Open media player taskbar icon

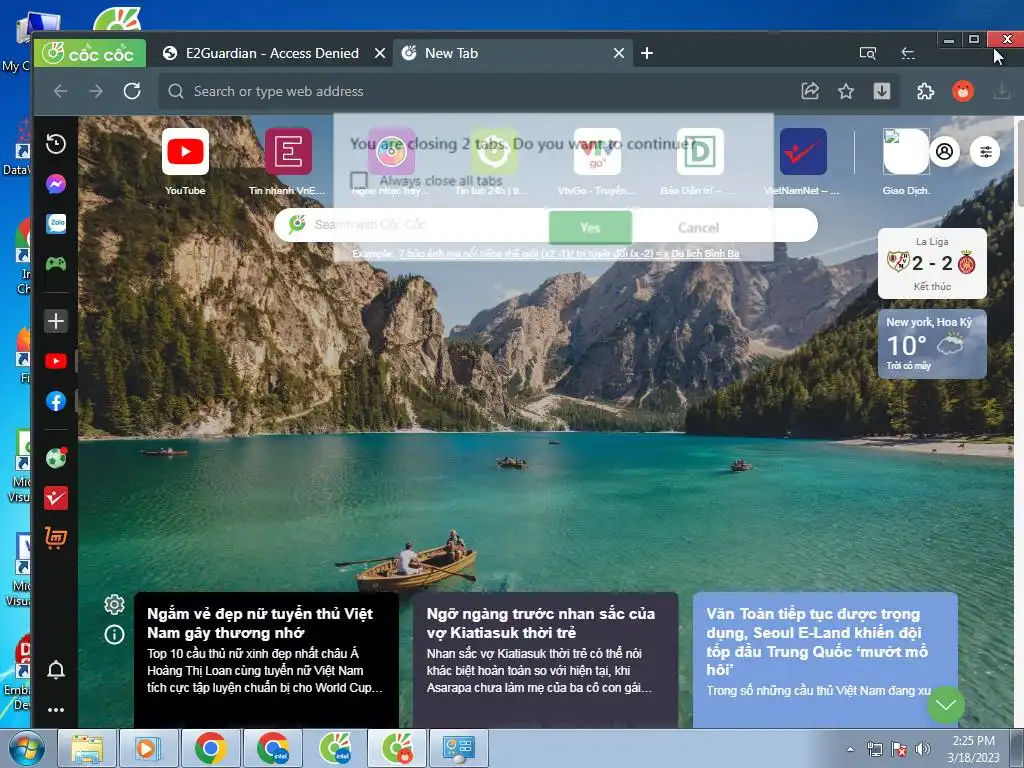[x=148, y=748]
